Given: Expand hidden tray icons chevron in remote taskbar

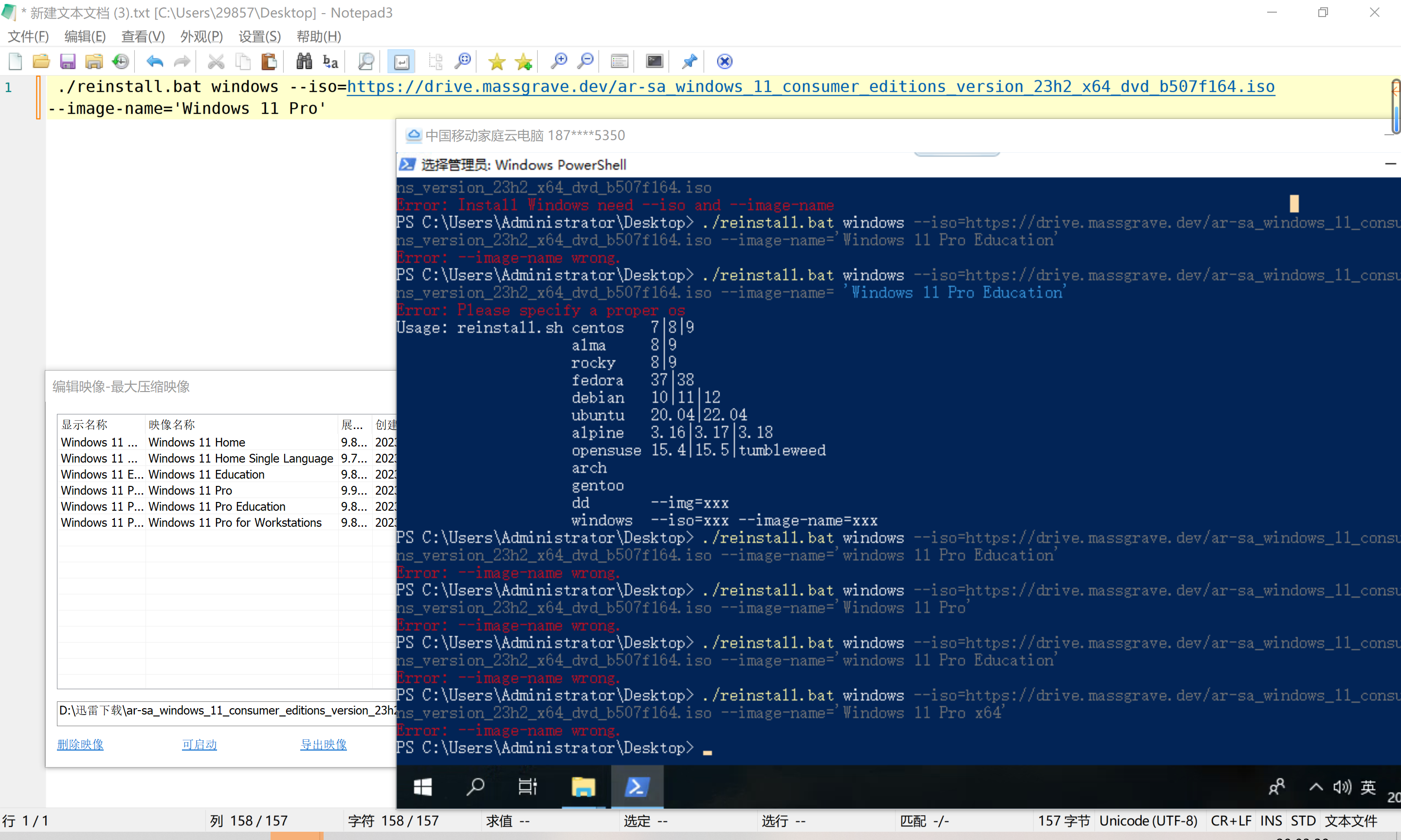Looking at the screenshot, I should (x=1315, y=787).
